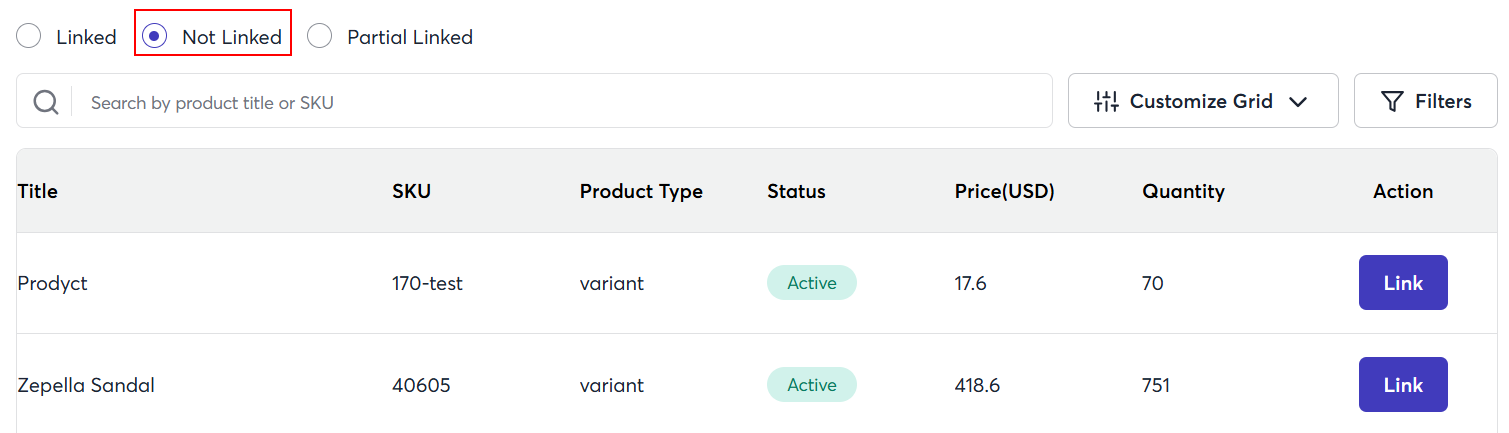The width and height of the screenshot is (1509, 433).
Task: Click the SKU column header
Action: (411, 191)
